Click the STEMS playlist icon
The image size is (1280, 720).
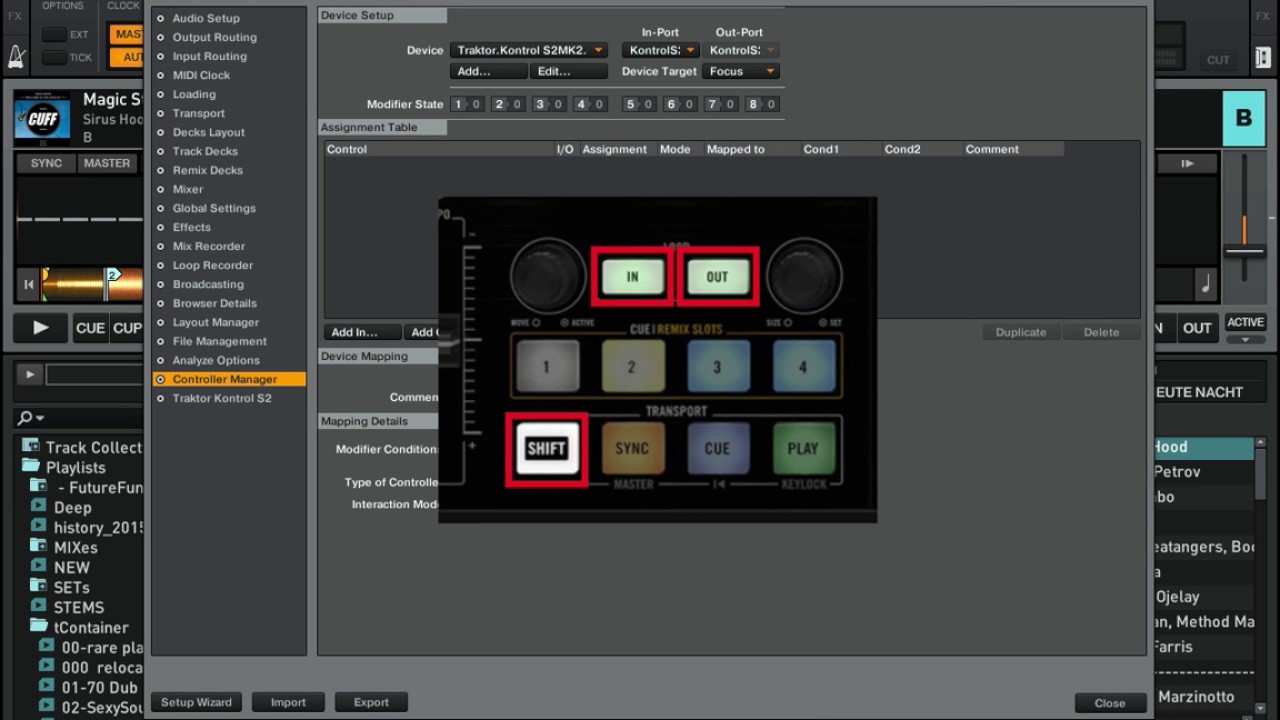coord(38,606)
